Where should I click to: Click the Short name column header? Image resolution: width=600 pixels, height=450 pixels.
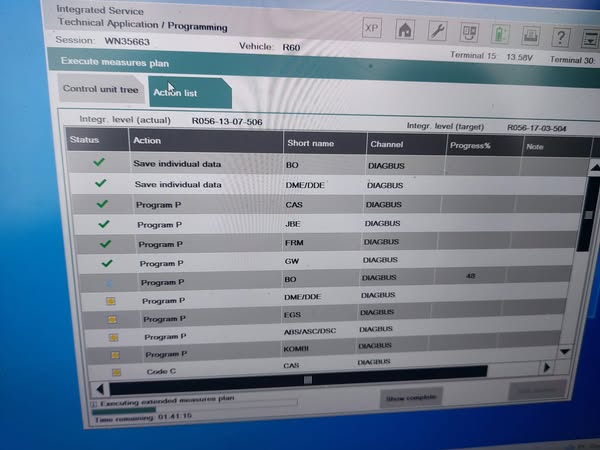pyautogui.click(x=310, y=143)
